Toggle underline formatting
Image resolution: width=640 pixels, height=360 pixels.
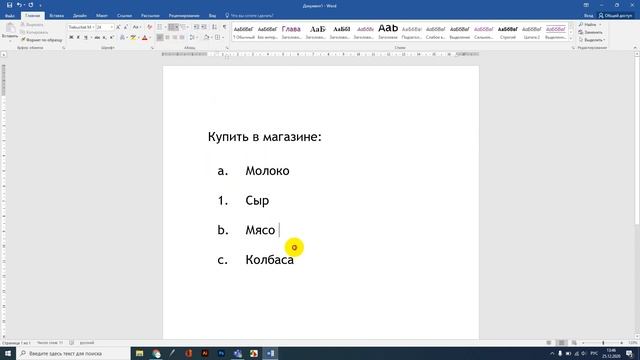[x=86, y=38]
